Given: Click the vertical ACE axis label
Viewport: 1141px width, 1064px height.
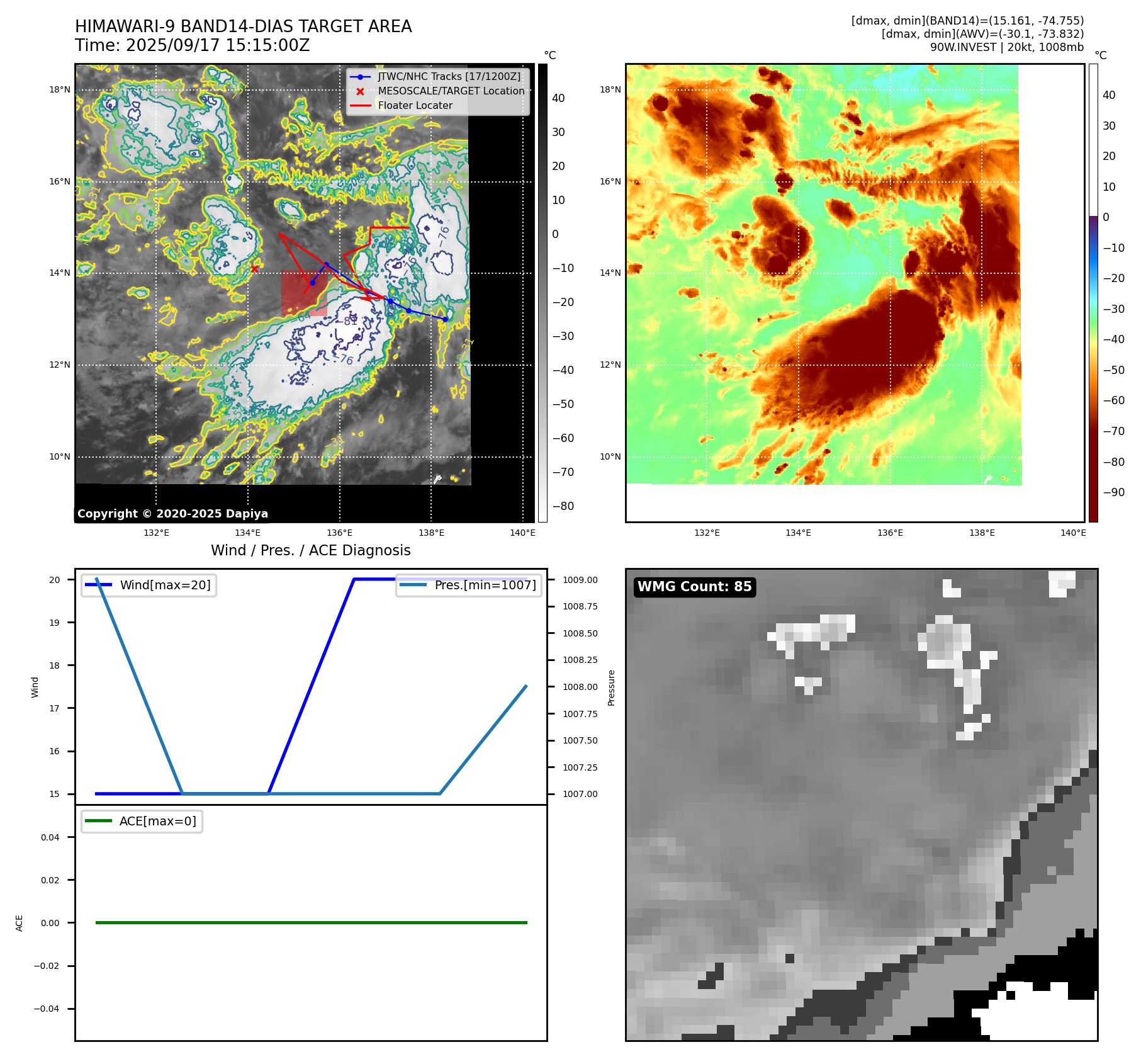Looking at the screenshot, I should click(x=20, y=923).
